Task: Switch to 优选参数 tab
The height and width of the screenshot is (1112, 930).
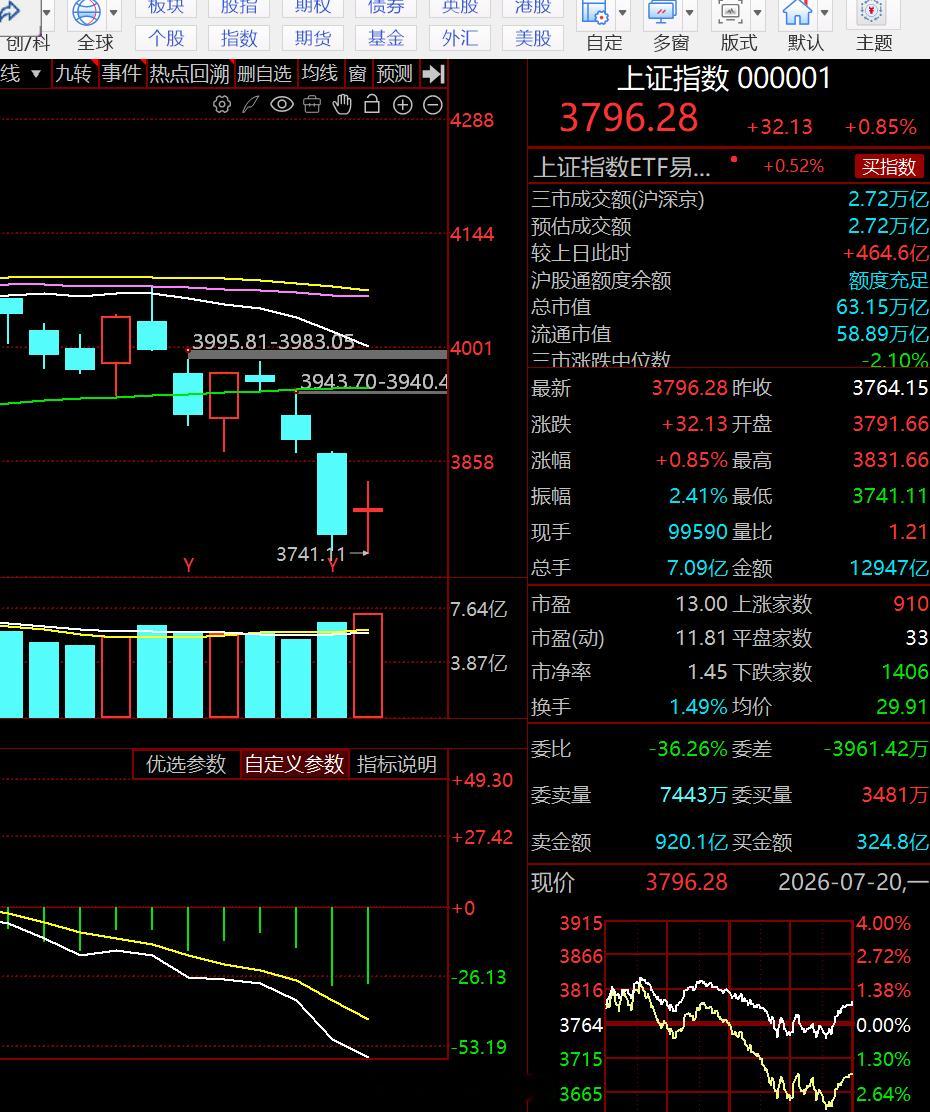Action: (x=186, y=764)
